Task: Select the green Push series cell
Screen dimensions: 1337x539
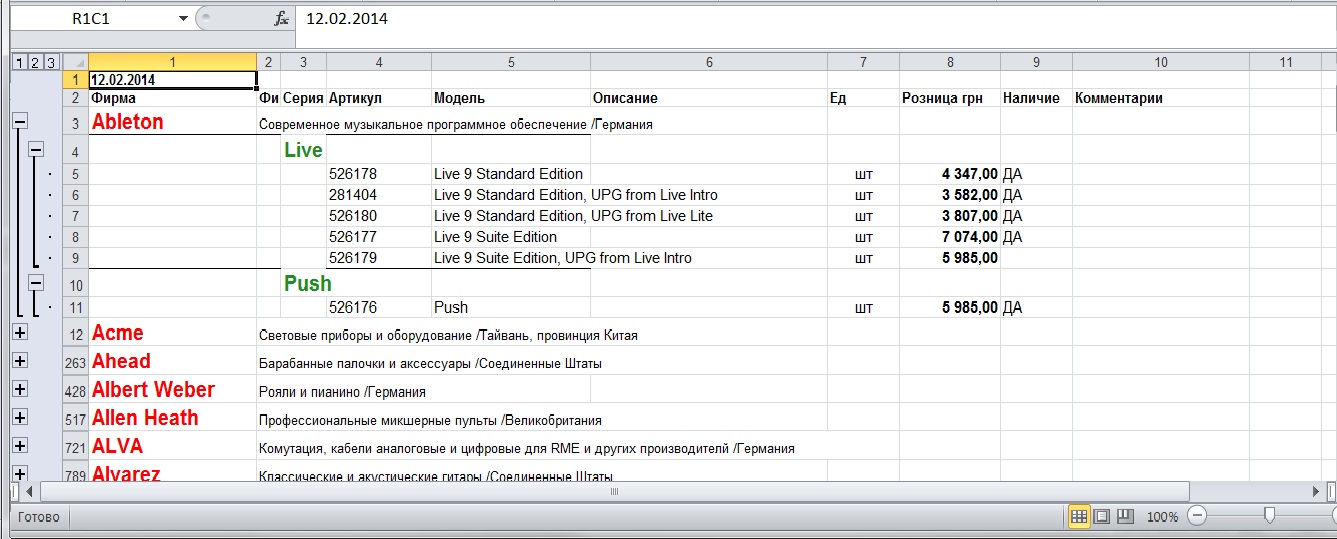Action: pyautogui.click(x=303, y=283)
